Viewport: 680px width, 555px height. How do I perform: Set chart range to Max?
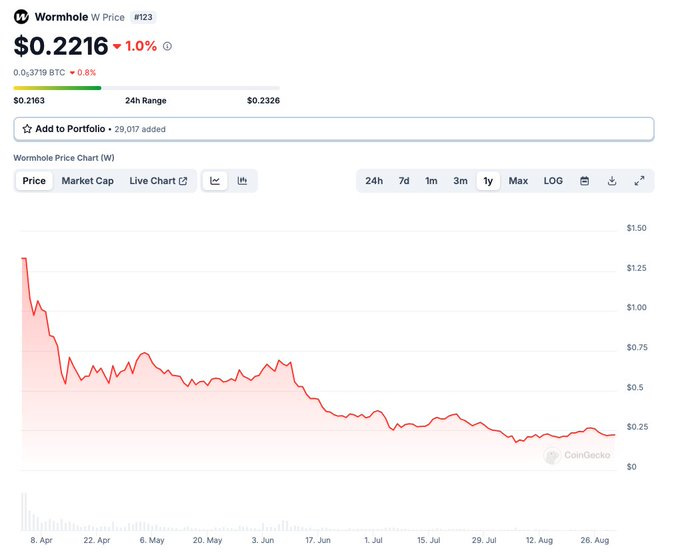[x=518, y=181]
